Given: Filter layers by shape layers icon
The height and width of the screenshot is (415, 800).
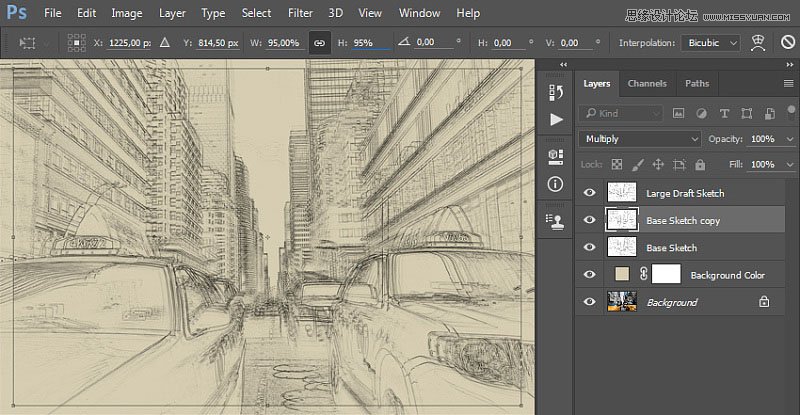Looking at the screenshot, I should (746, 113).
